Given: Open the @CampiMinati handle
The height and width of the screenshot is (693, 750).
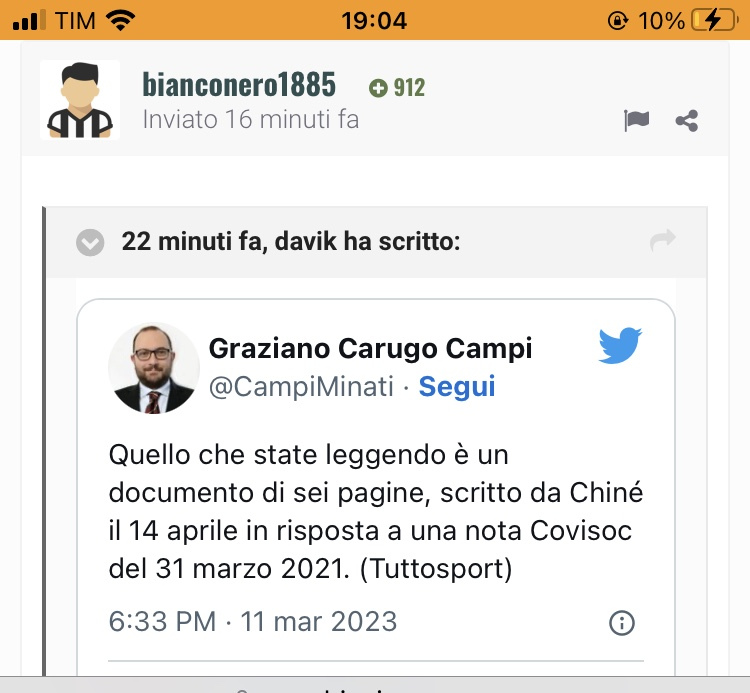Looking at the screenshot, I should [x=301, y=386].
